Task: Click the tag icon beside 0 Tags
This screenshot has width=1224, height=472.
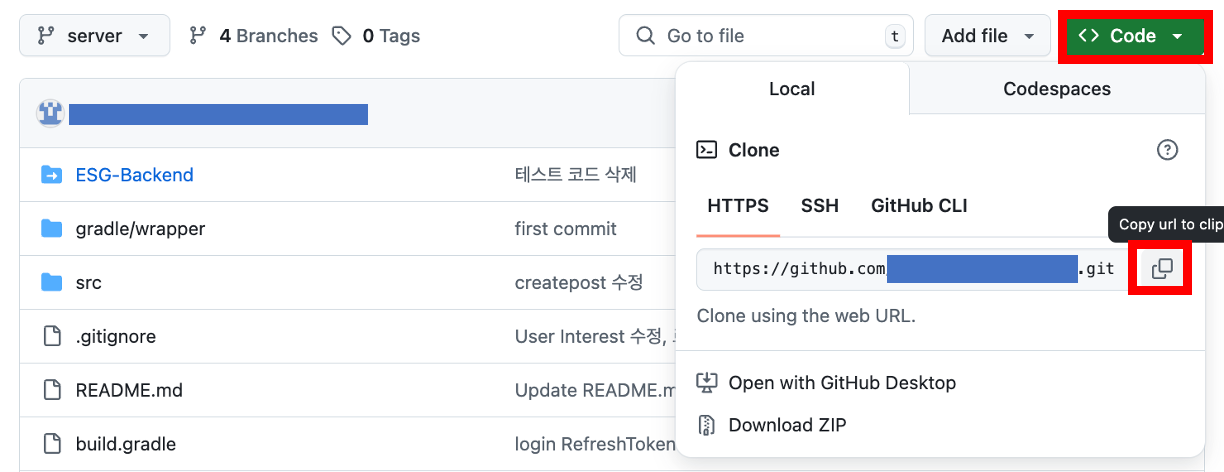Action: tap(342, 36)
